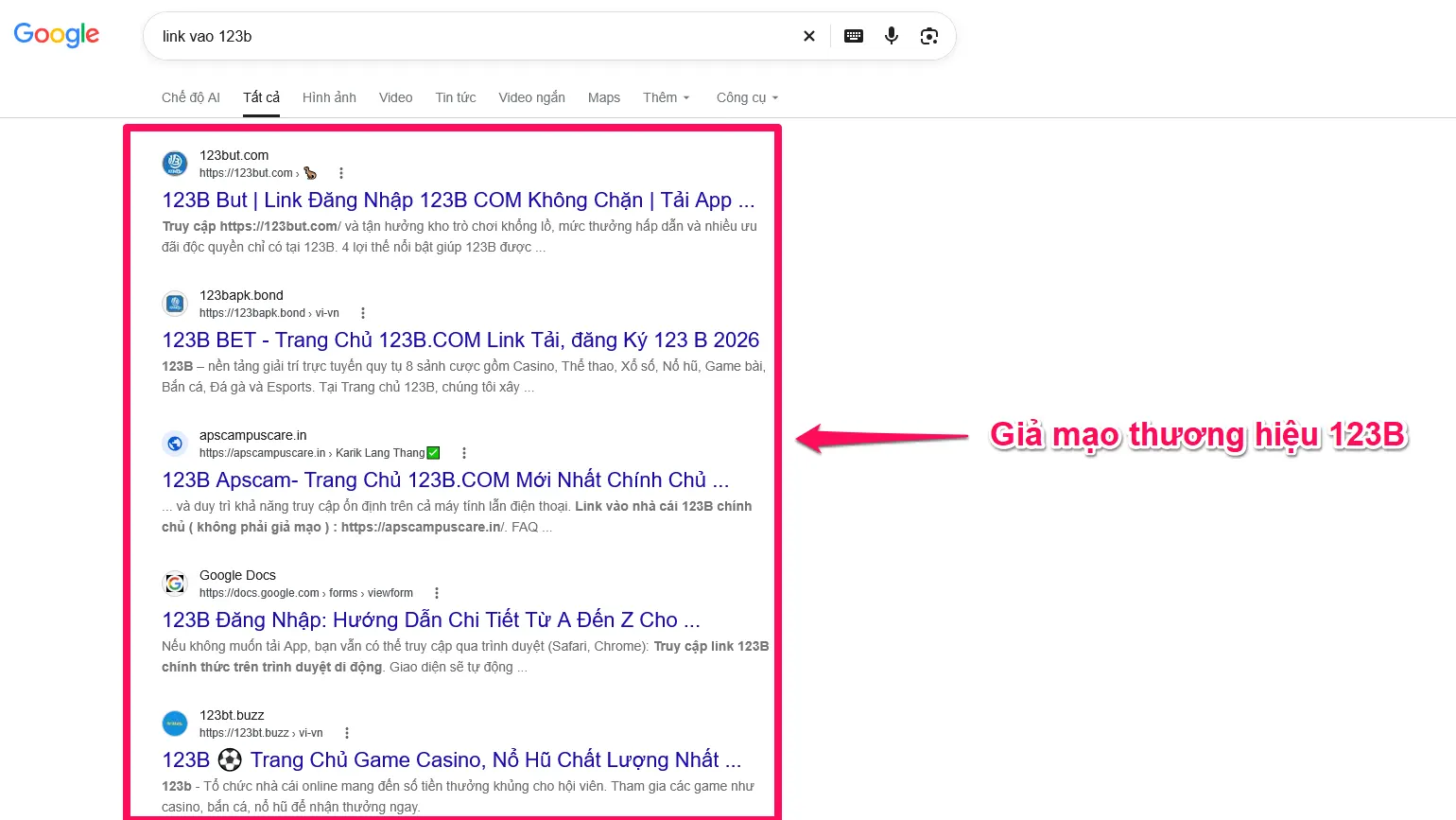Viewport: 1456px width, 820px height.
Task: Click the "apscampuscare.in" site name
Action: pos(252,435)
